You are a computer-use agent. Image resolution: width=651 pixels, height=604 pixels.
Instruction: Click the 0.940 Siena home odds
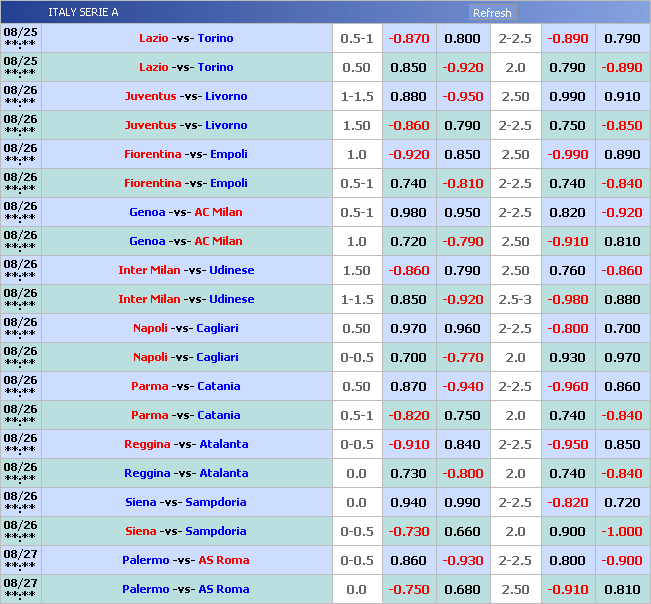(409, 502)
